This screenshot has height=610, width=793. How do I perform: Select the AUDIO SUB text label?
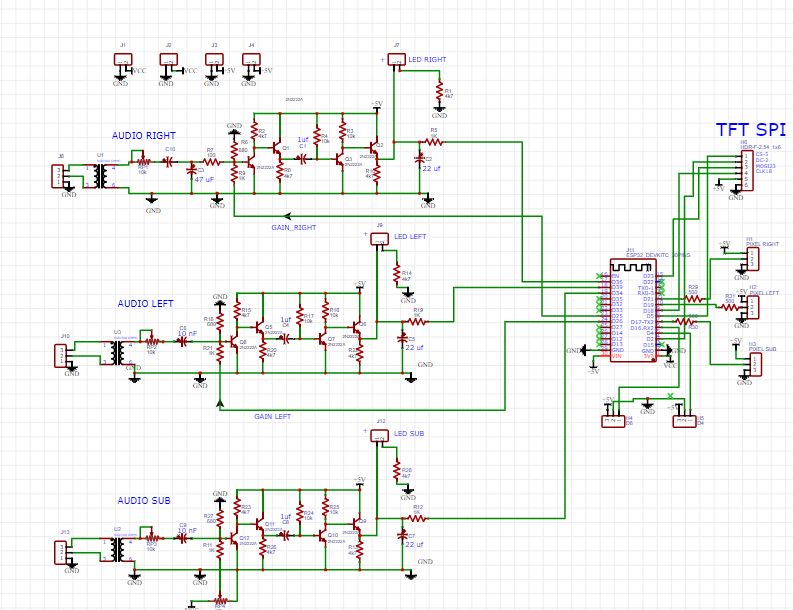pos(144,500)
